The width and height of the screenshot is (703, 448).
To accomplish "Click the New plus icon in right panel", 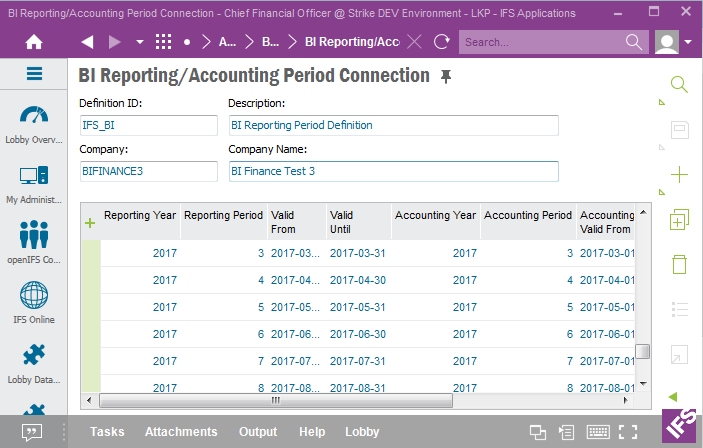I will click(x=679, y=175).
